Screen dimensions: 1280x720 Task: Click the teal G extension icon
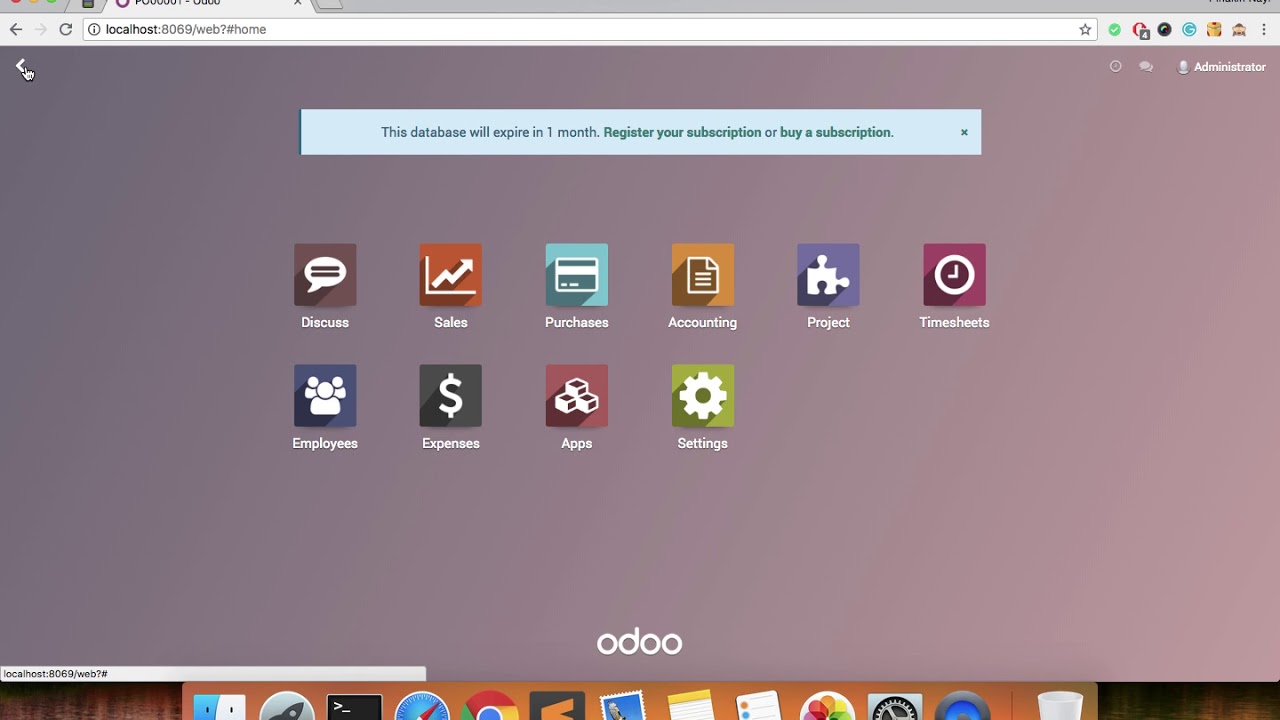click(1189, 30)
